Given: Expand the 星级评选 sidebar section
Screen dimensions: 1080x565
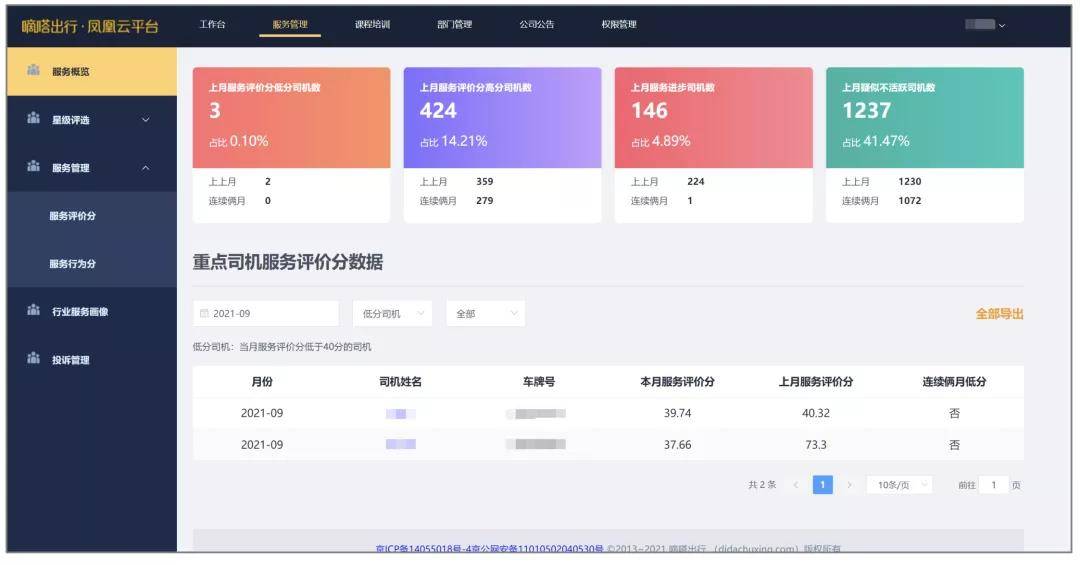Looking at the screenshot, I should (x=145, y=120).
